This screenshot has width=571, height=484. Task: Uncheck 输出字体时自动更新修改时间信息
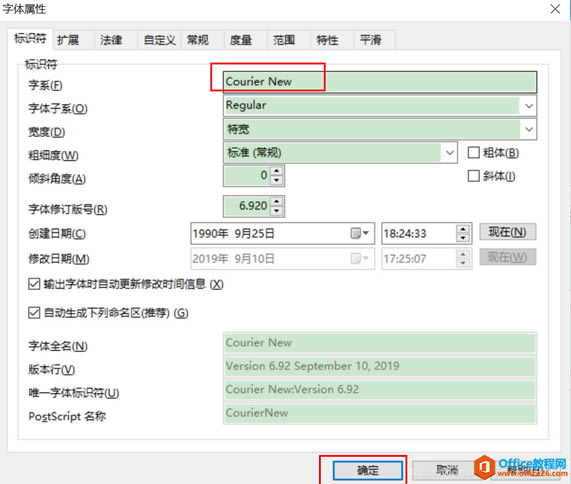click(x=34, y=284)
